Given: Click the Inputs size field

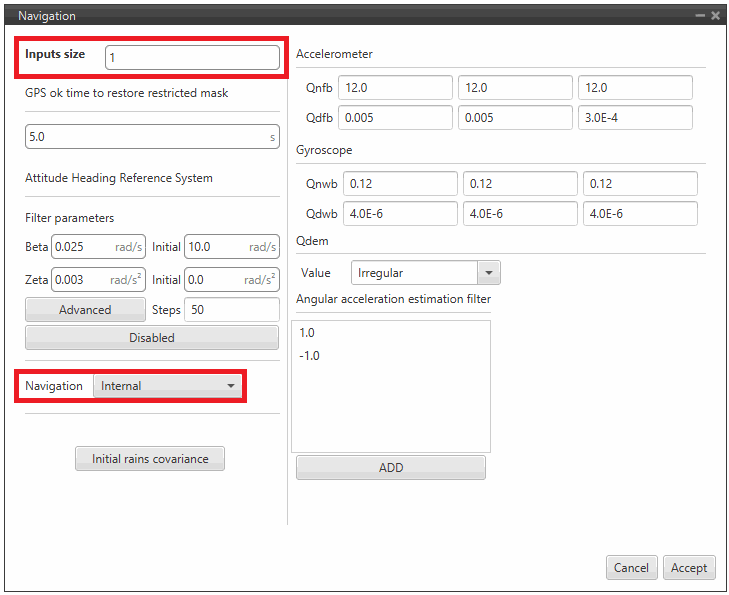Looking at the screenshot, I should (192, 58).
